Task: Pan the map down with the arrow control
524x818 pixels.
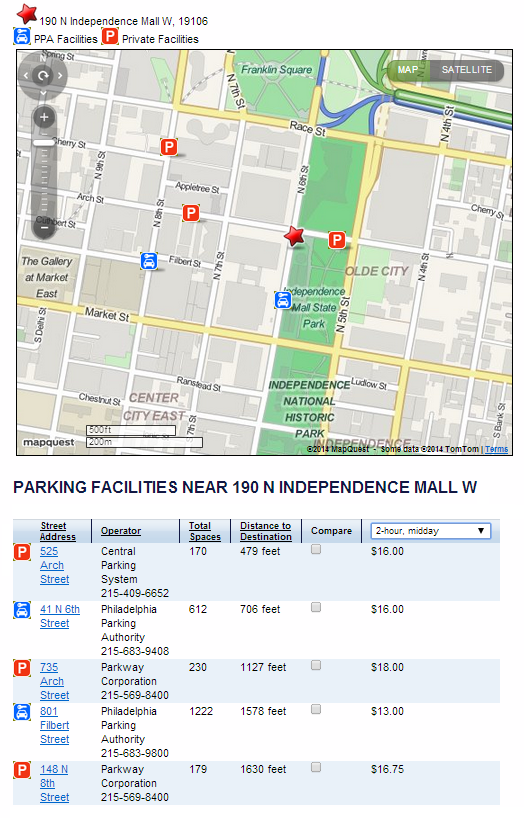Action: [x=43, y=93]
